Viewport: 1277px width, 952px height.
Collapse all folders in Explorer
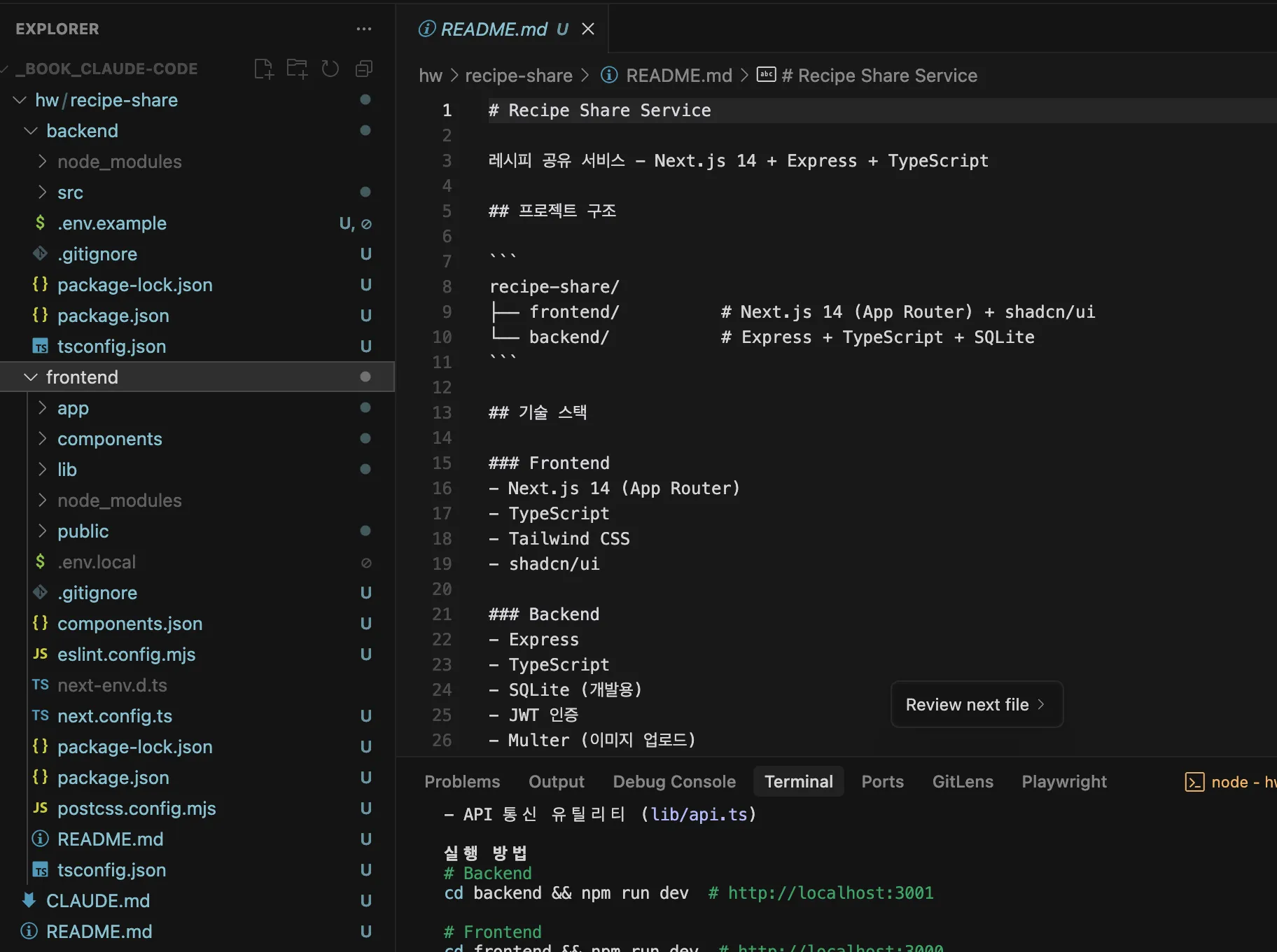(363, 69)
